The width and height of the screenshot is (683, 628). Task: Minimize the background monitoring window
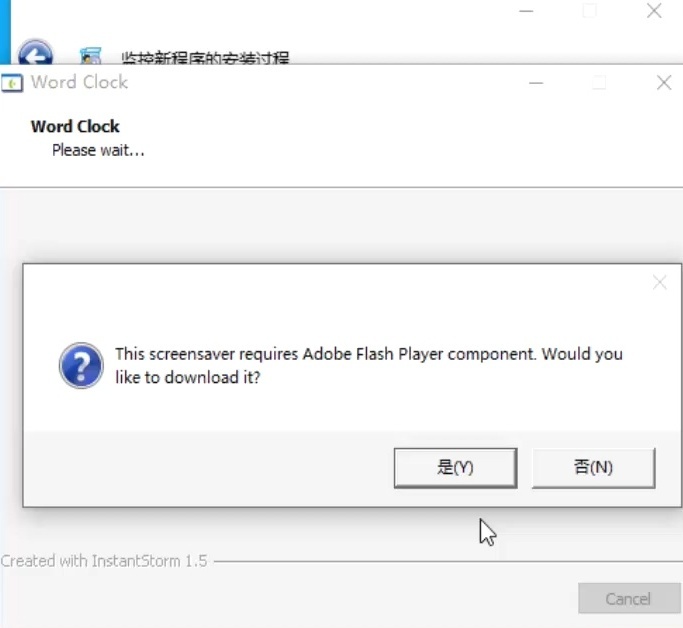click(526, 11)
